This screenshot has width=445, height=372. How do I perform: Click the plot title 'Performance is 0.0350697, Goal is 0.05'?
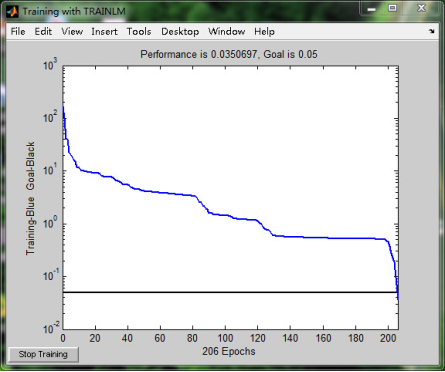click(x=229, y=54)
